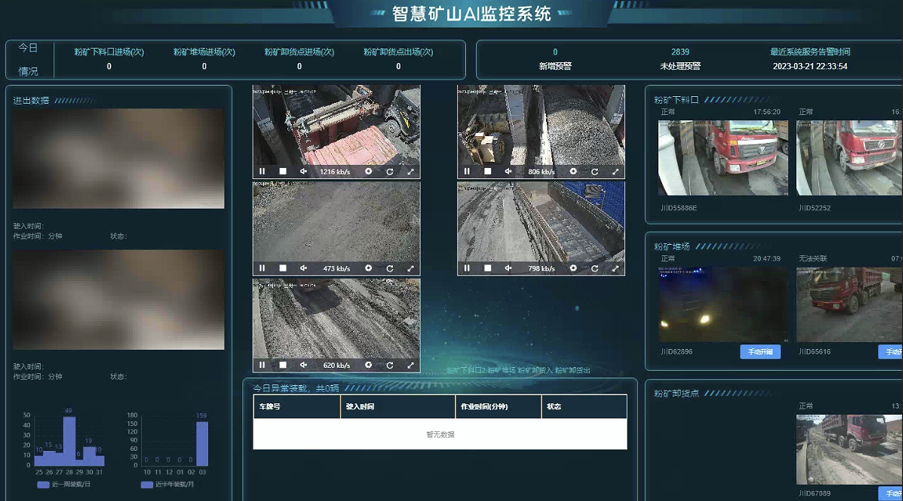Stop the 473 kb/s video feed
The image size is (903, 501).
(283, 268)
